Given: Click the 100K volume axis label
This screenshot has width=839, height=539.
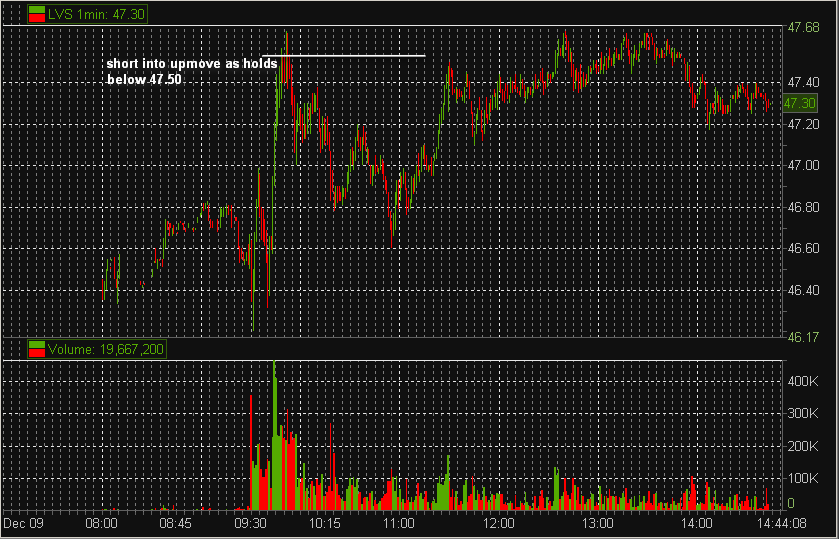Looking at the screenshot, I should (x=803, y=478).
